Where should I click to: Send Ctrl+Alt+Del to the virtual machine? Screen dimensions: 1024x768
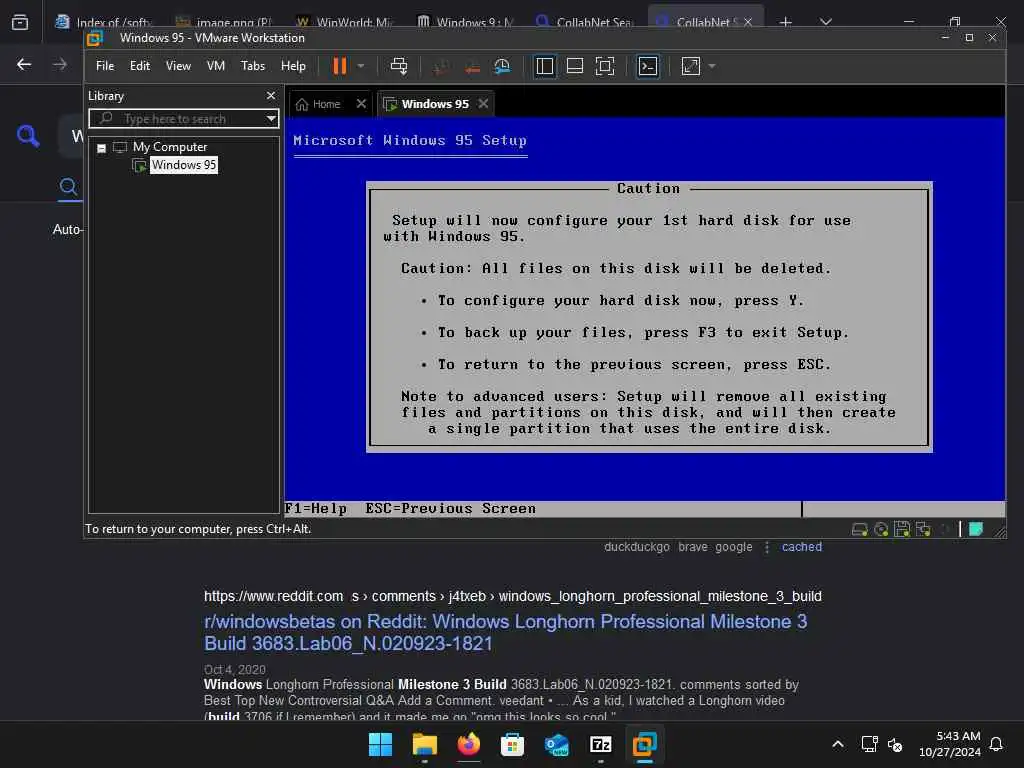click(398, 66)
